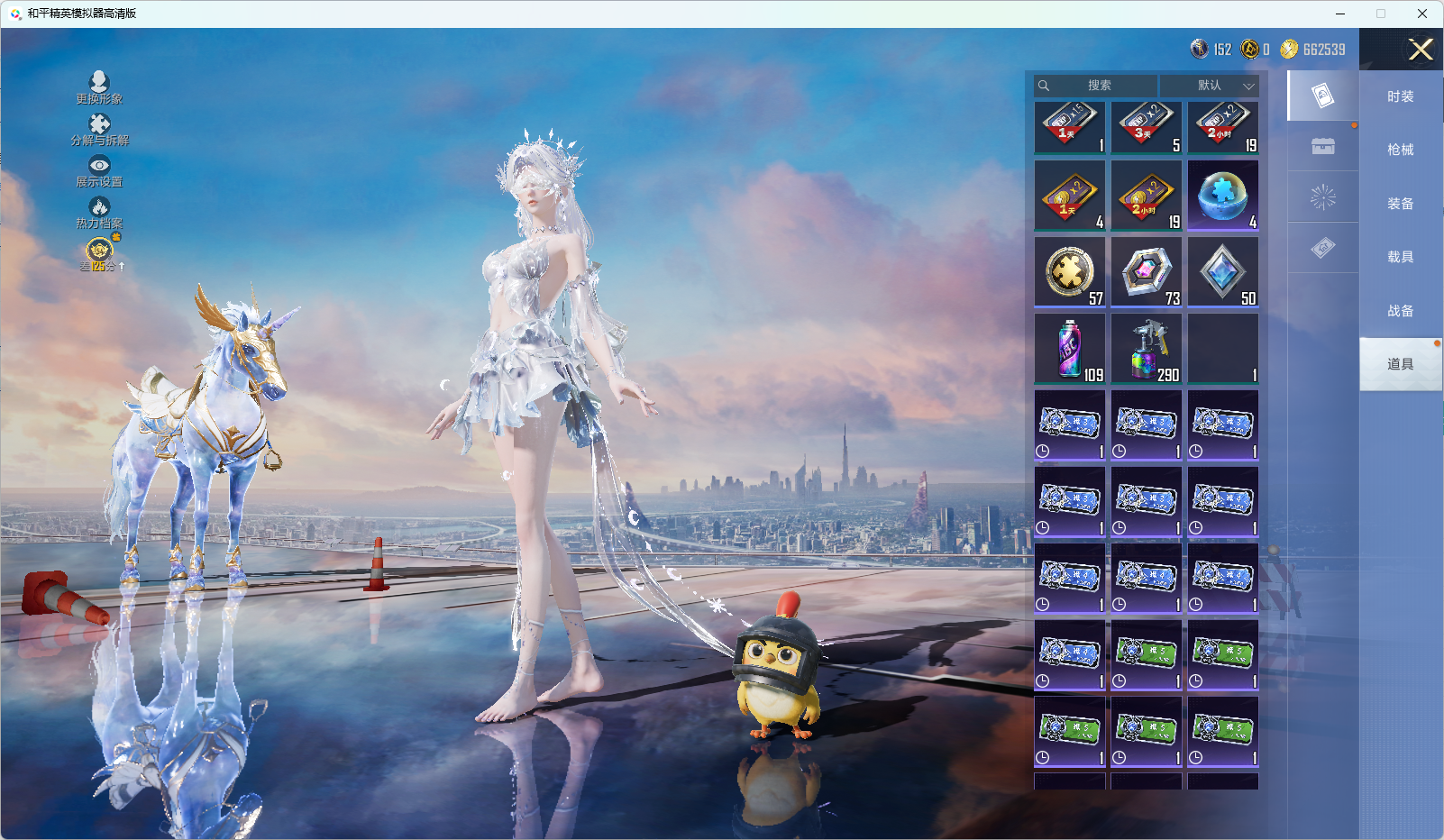1444x840 pixels.
Task: Select the EXP x1.5 1天 card
Action: click(x=1070, y=128)
